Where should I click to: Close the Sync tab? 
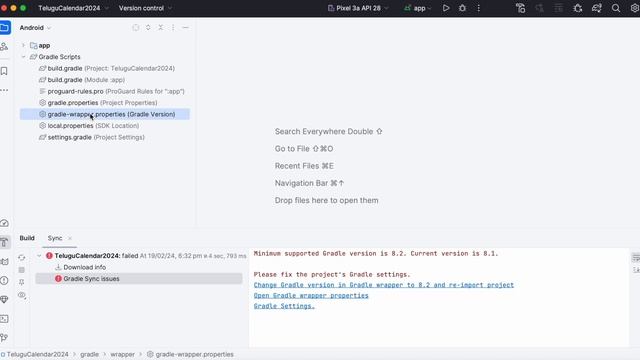coord(70,238)
